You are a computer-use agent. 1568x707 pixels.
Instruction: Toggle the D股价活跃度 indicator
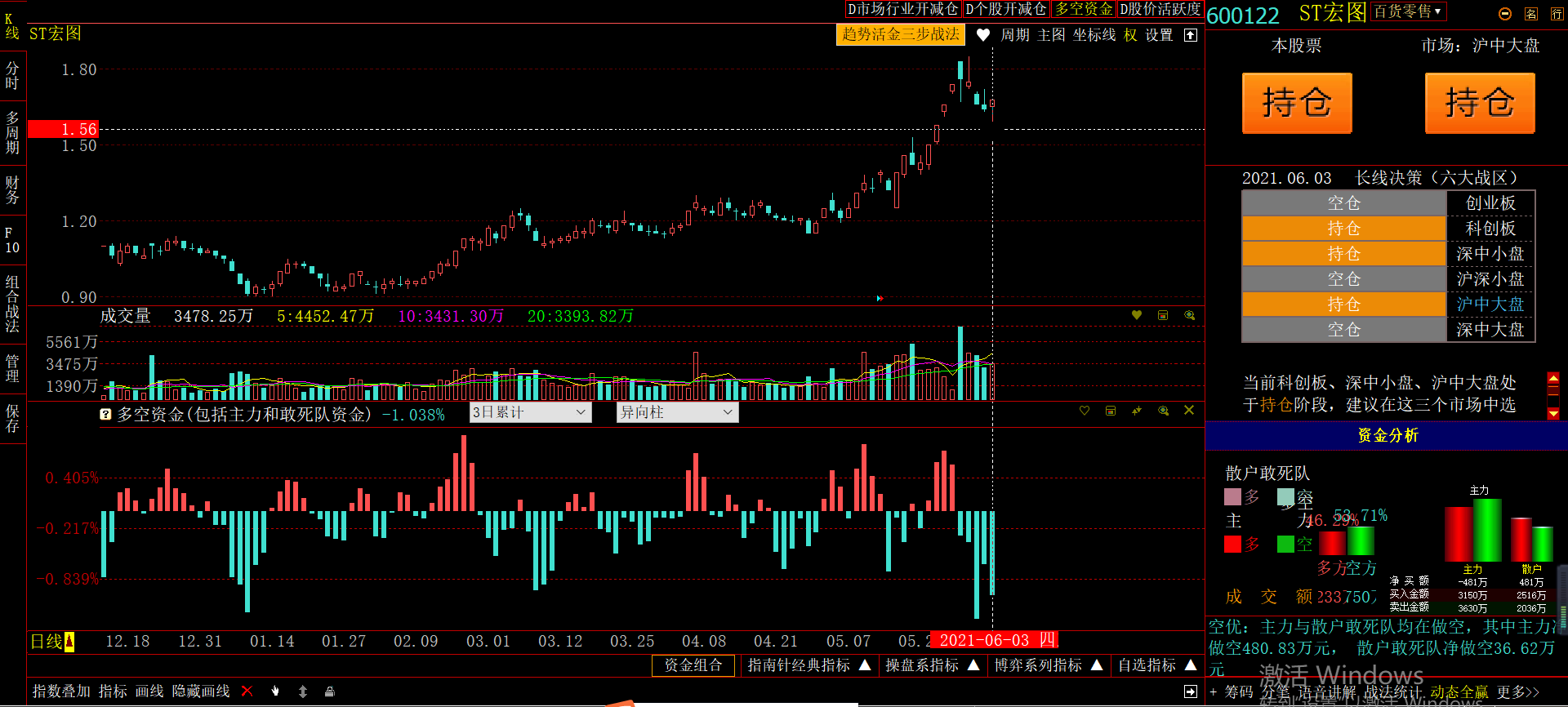click(1160, 9)
